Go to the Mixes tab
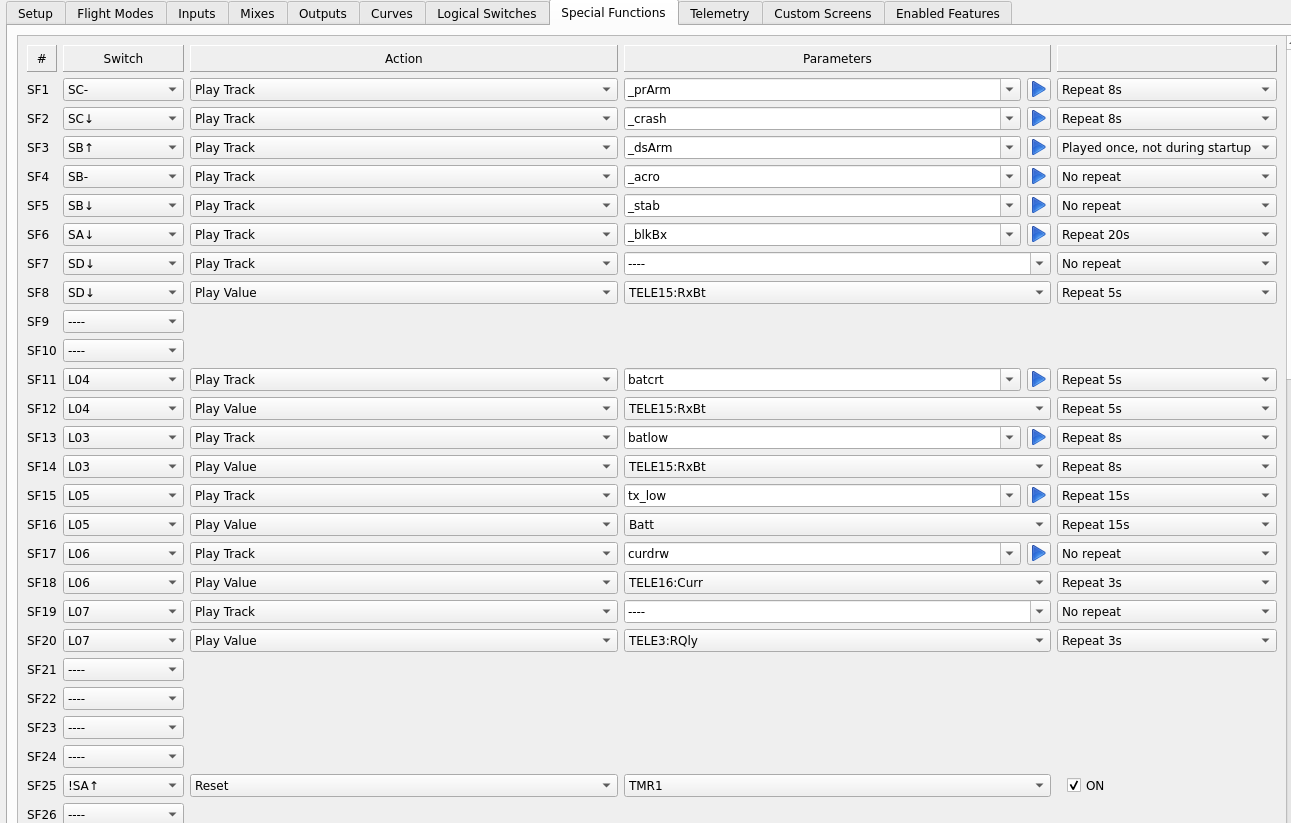This screenshot has height=823, width=1291. point(257,14)
